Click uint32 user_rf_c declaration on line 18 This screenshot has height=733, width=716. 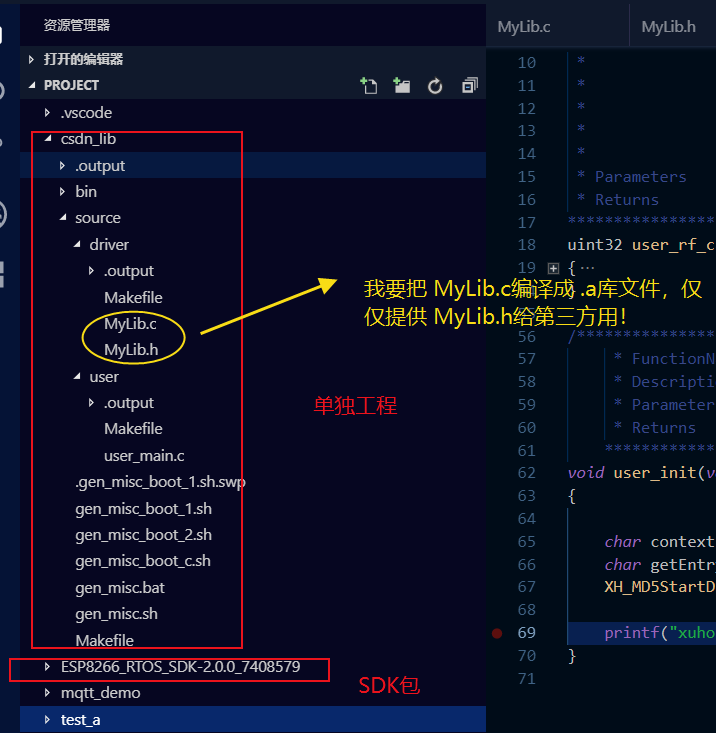click(641, 245)
